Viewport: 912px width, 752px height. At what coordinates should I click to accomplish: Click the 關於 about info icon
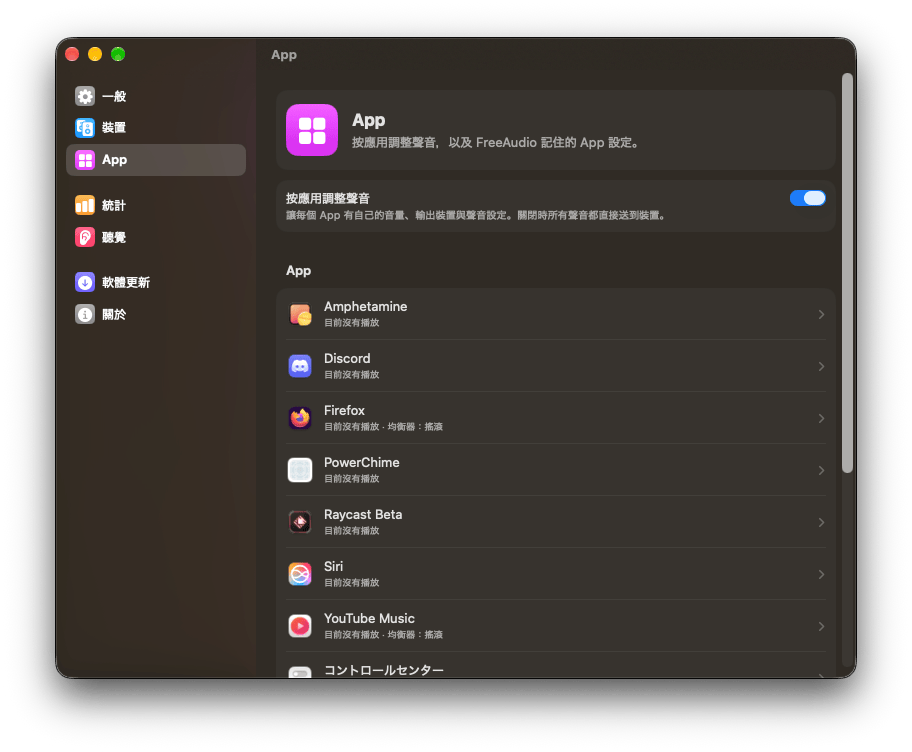[x=85, y=315]
